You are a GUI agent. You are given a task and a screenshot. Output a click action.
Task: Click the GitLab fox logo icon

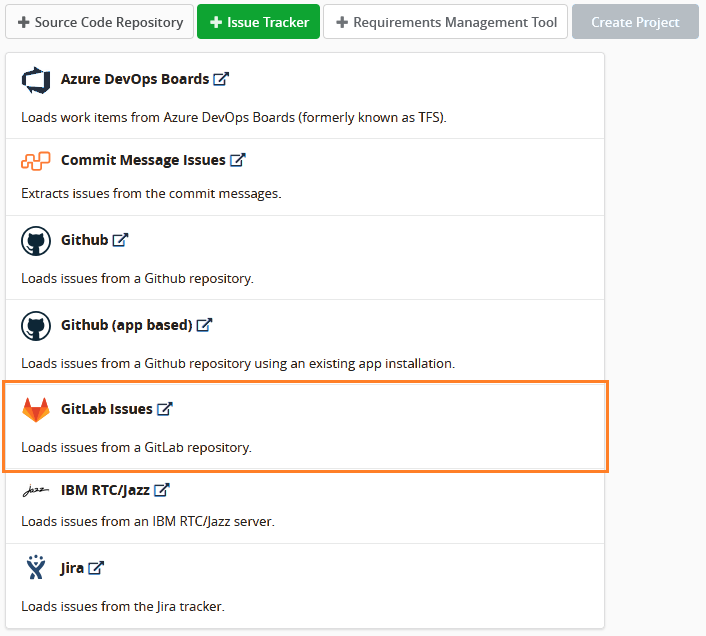coord(36,410)
